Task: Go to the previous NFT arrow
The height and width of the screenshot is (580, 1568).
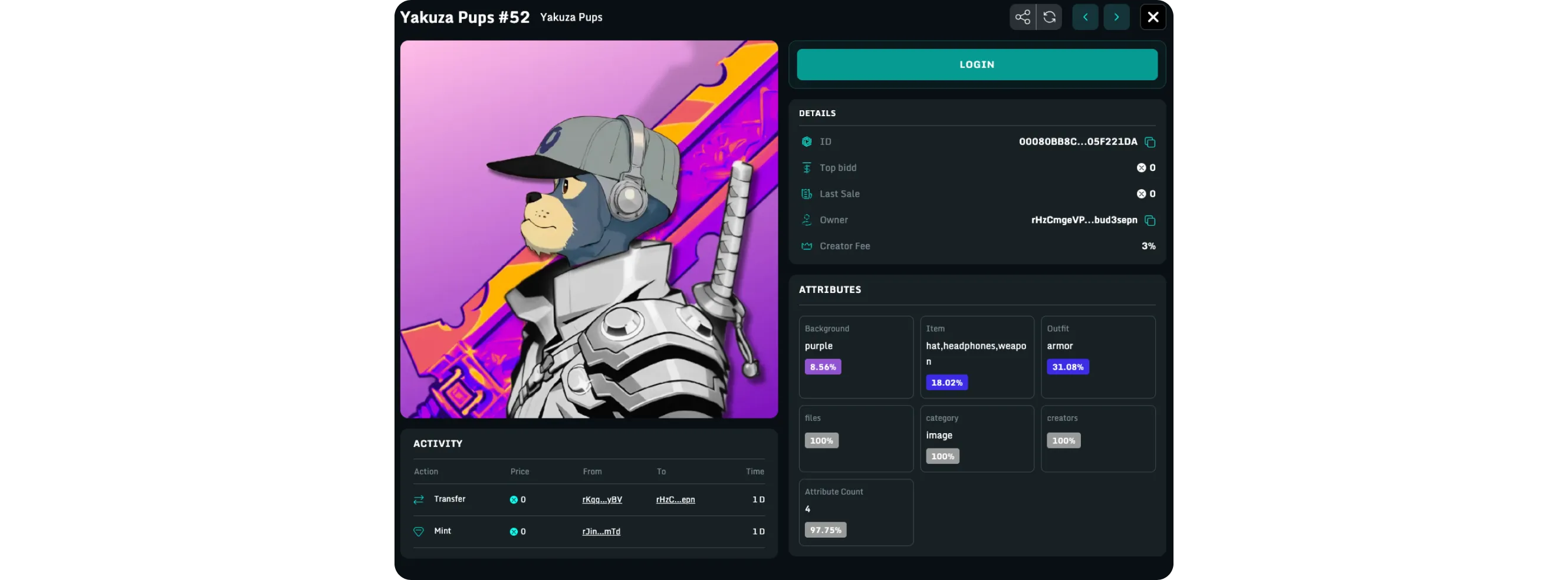Action: click(1084, 17)
